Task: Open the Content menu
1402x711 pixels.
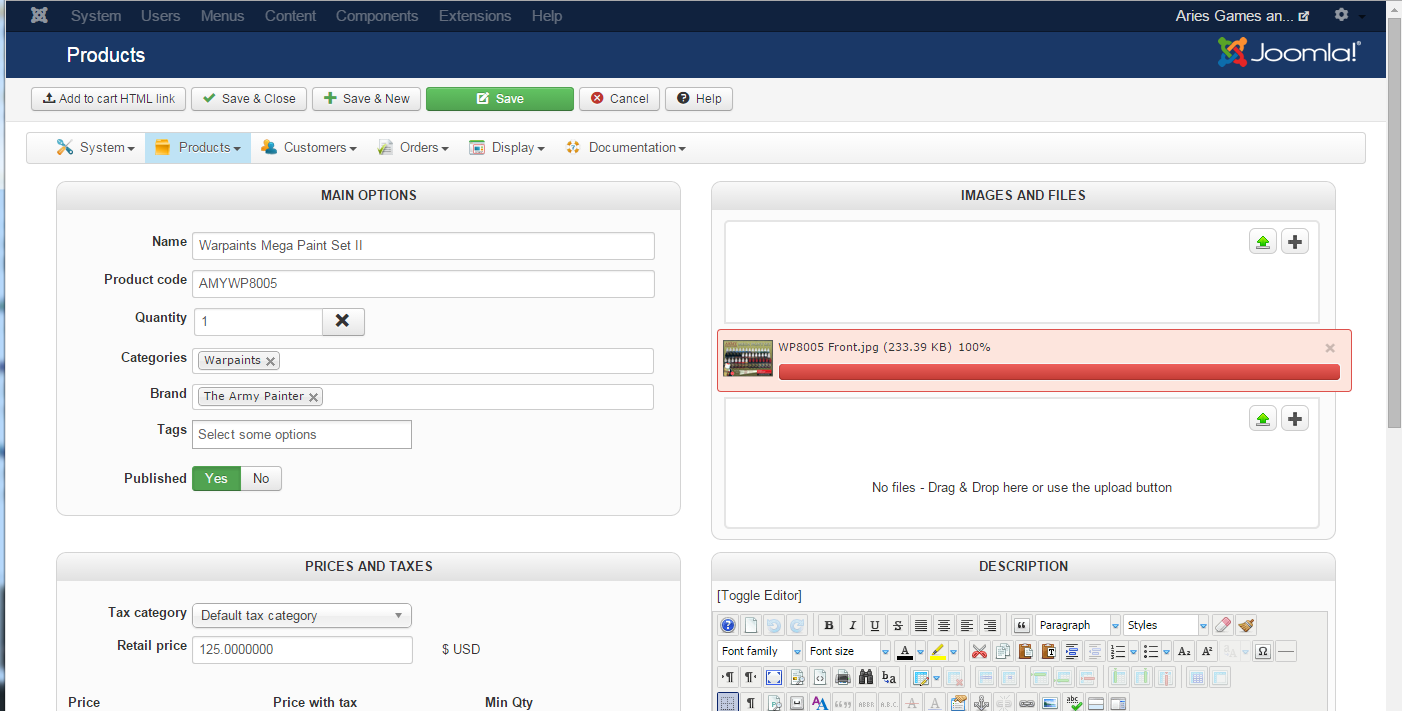Action: 290,16
